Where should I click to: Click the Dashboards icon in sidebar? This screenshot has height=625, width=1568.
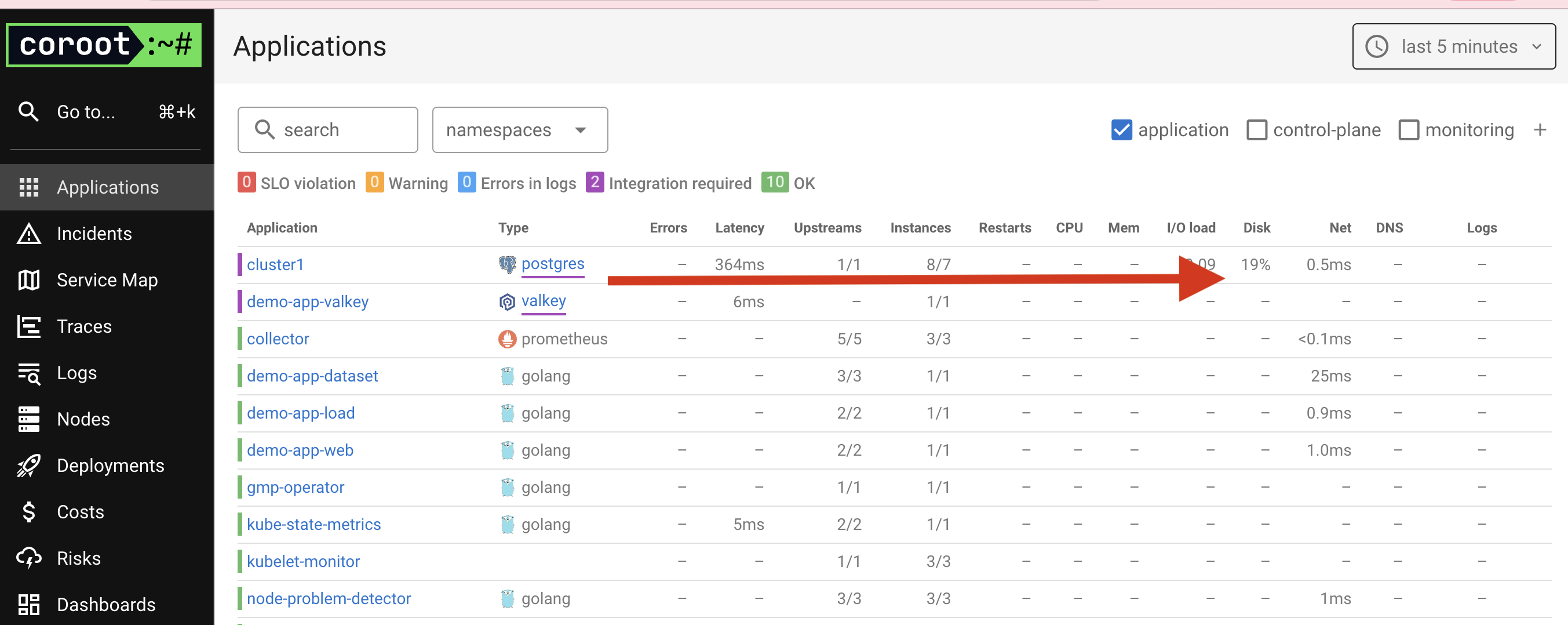pyautogui.click(x=28, y=604)
